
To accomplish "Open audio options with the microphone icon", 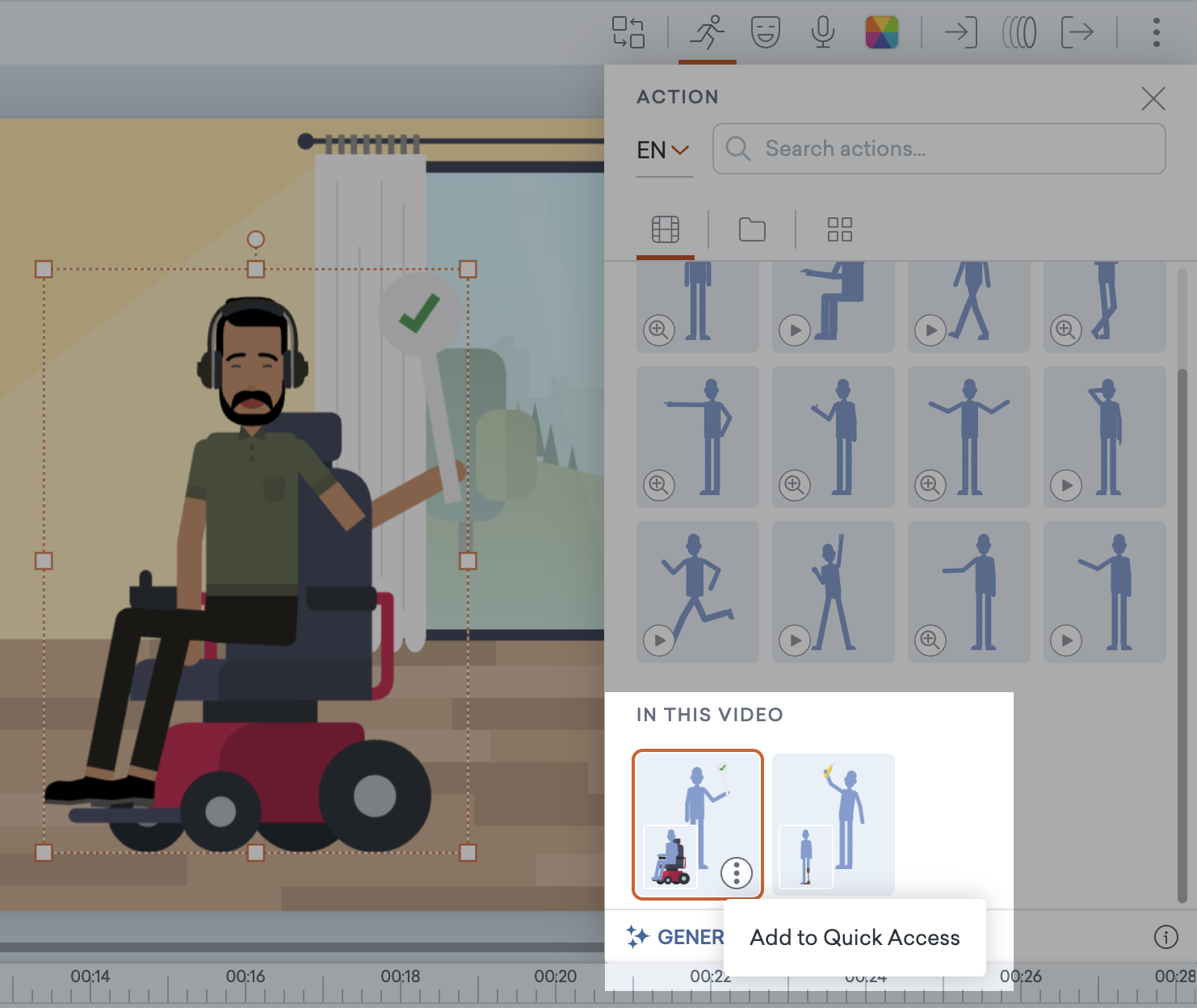I will (821, 32).
